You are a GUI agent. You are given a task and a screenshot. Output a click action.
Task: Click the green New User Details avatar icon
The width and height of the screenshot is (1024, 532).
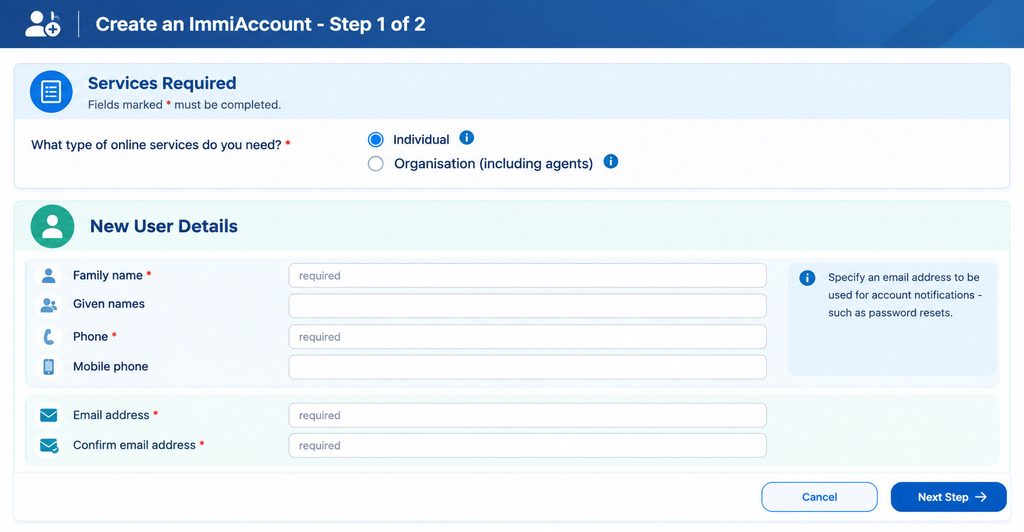[x=52, y=226]
